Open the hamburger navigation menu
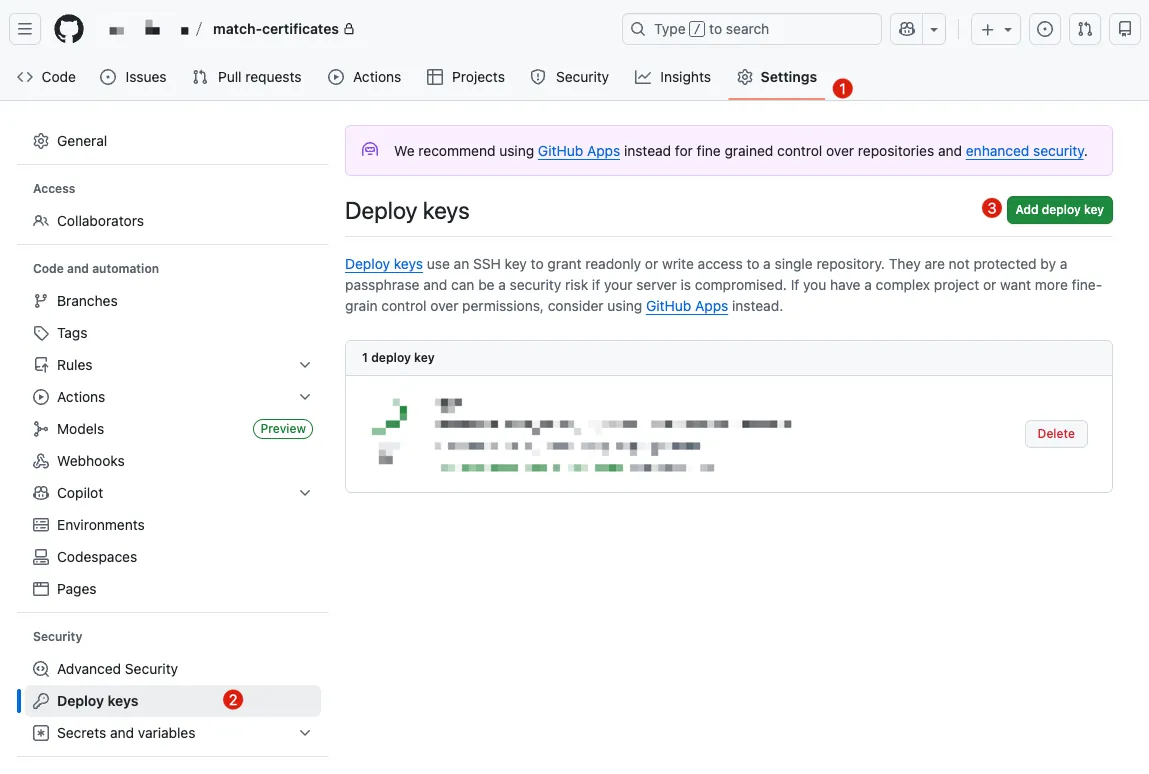Image resolution: width=1149 pixels, height=774 pixels. pyautogui.click(x=26, y=30)
